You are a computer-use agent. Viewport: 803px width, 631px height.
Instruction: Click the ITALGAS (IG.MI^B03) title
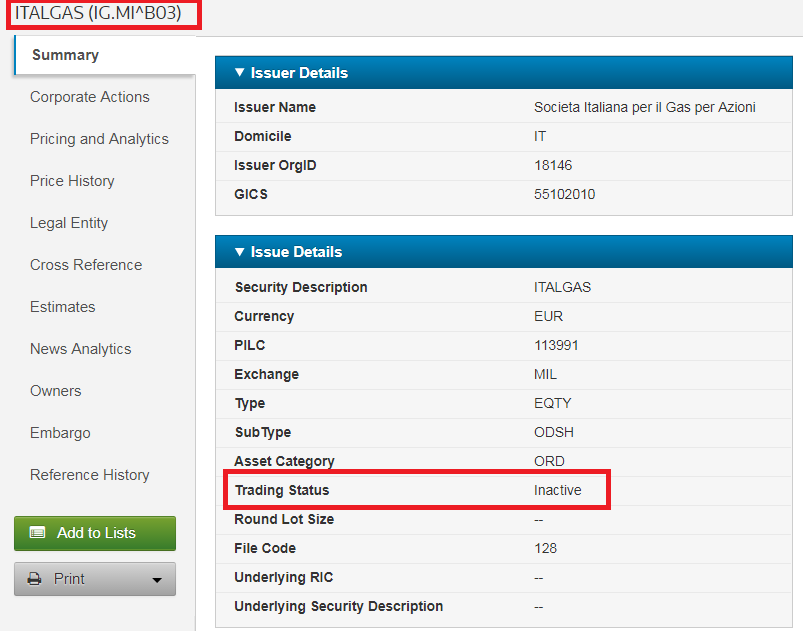click(x=98, y=13)
